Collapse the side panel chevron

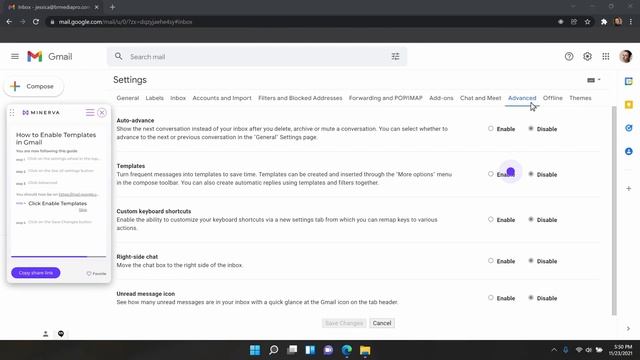628,329
